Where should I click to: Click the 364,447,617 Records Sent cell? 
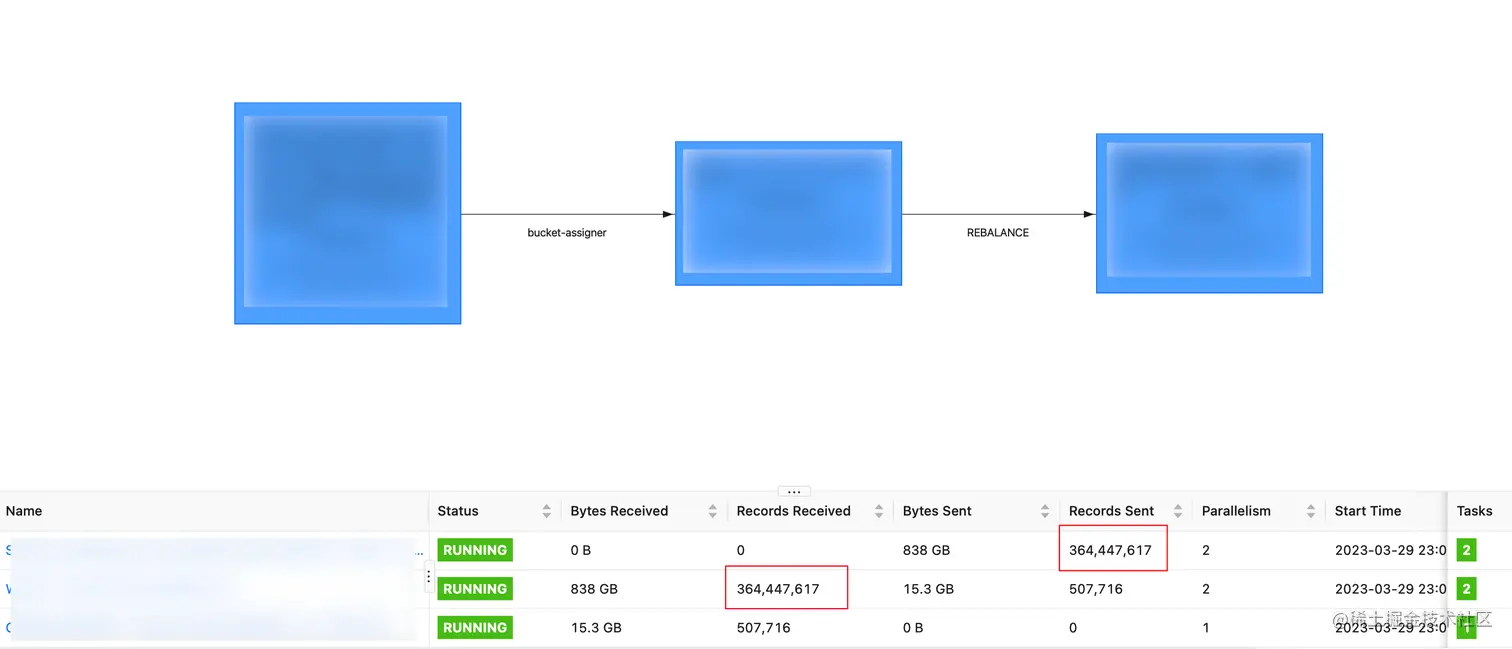pos(1110,550)
